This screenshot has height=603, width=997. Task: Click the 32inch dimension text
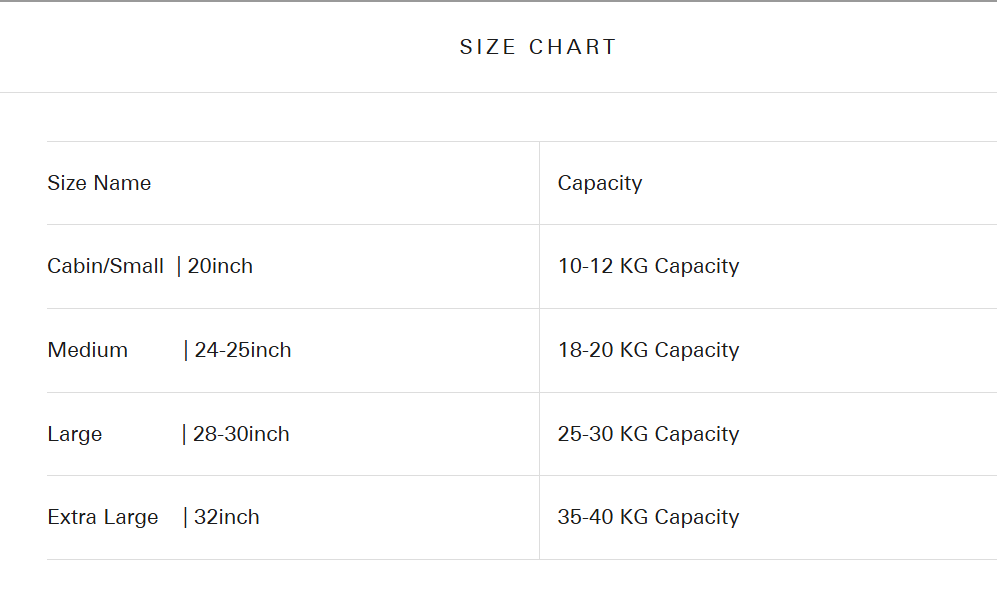227,517
